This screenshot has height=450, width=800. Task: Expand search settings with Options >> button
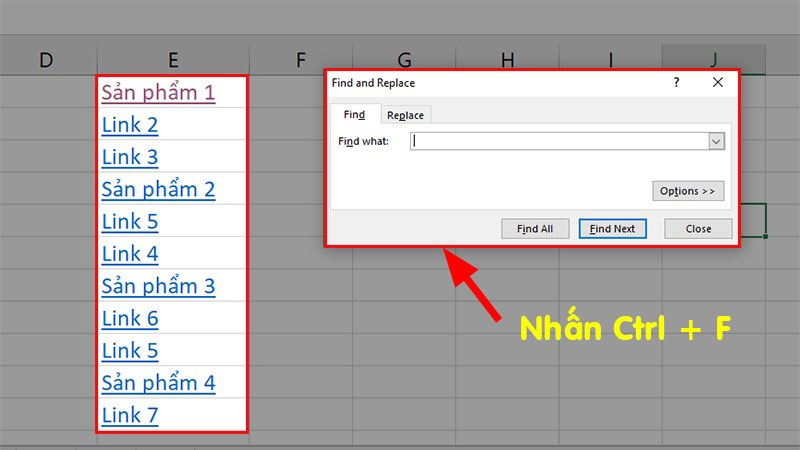click(x=688, y=191)
